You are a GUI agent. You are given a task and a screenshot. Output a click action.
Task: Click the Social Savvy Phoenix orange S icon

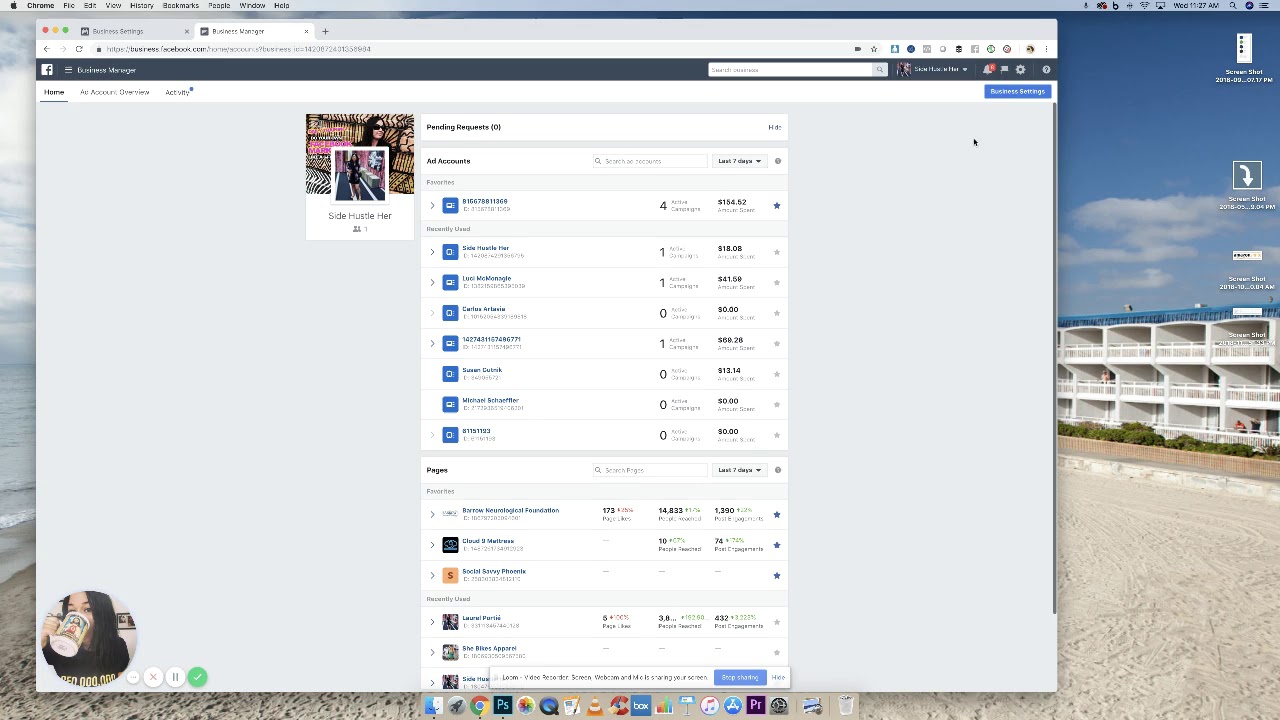450,575
